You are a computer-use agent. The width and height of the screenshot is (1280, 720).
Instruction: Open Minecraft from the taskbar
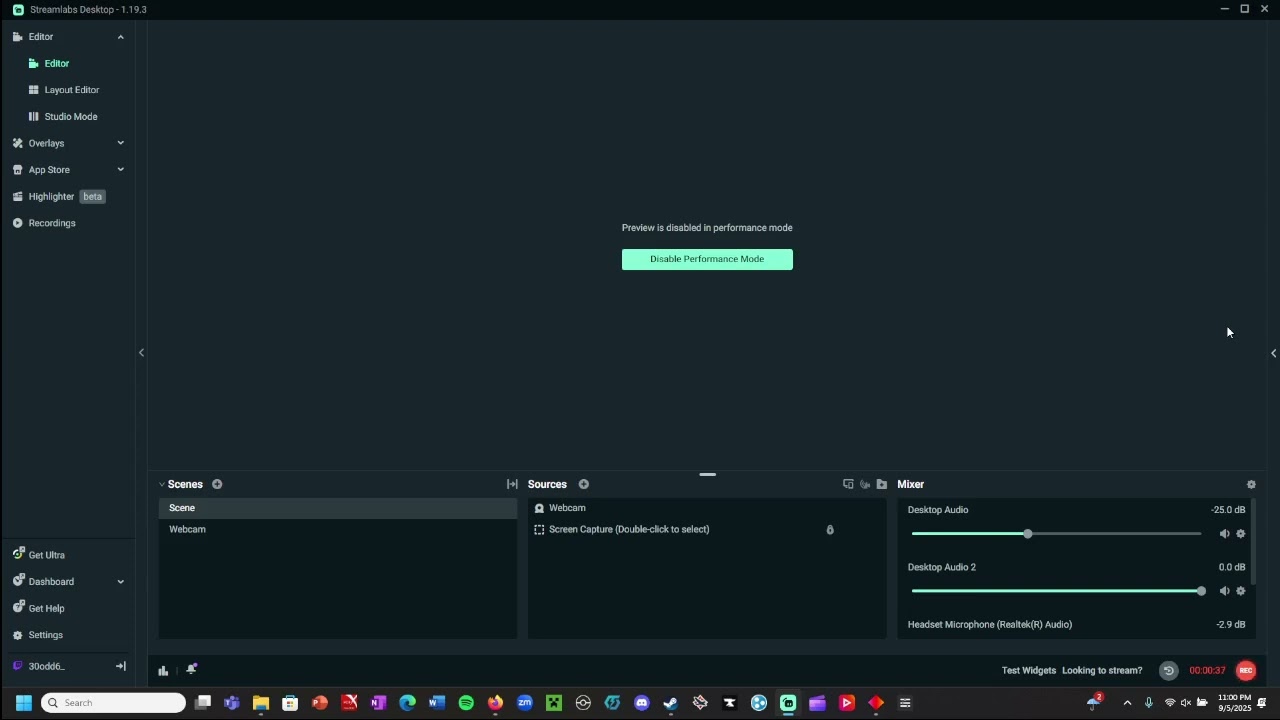[554, 703]
